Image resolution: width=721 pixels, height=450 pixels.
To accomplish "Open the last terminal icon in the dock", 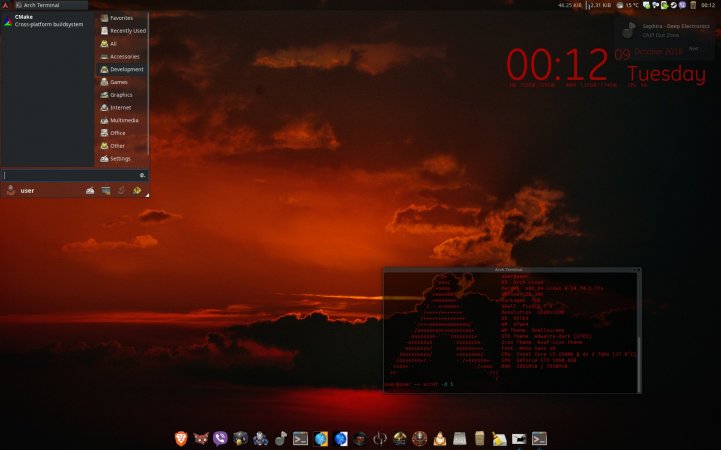I will coord(539,439).
